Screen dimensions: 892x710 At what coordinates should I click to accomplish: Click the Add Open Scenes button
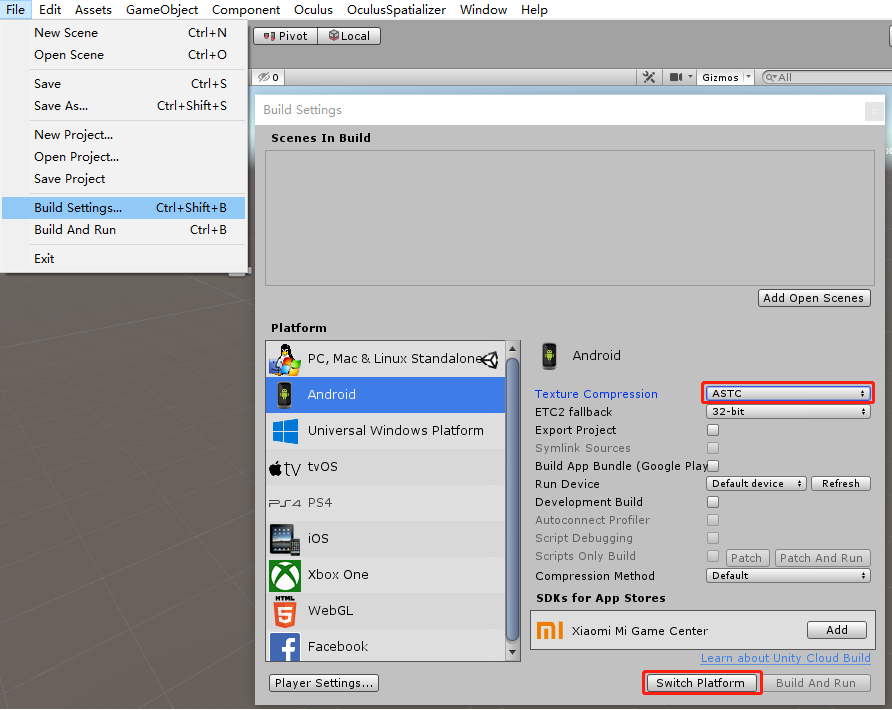pos(813,298)
